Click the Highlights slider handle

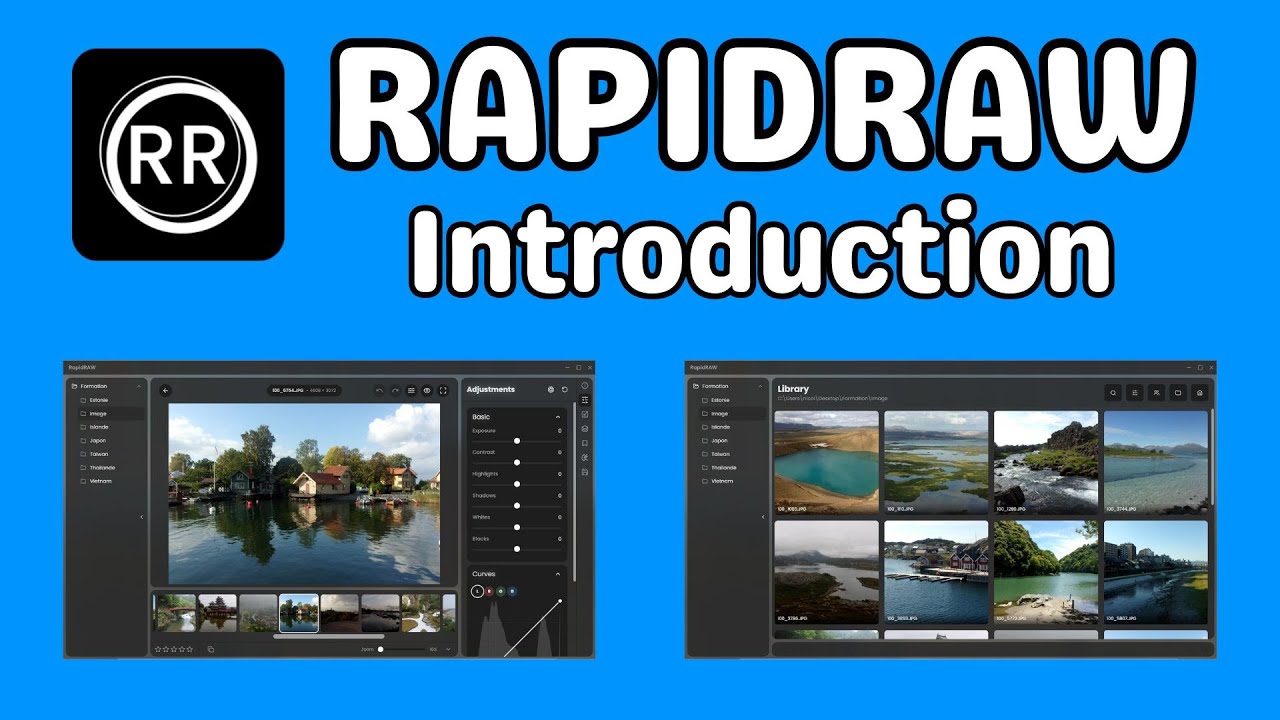click(x=517, y=484)
